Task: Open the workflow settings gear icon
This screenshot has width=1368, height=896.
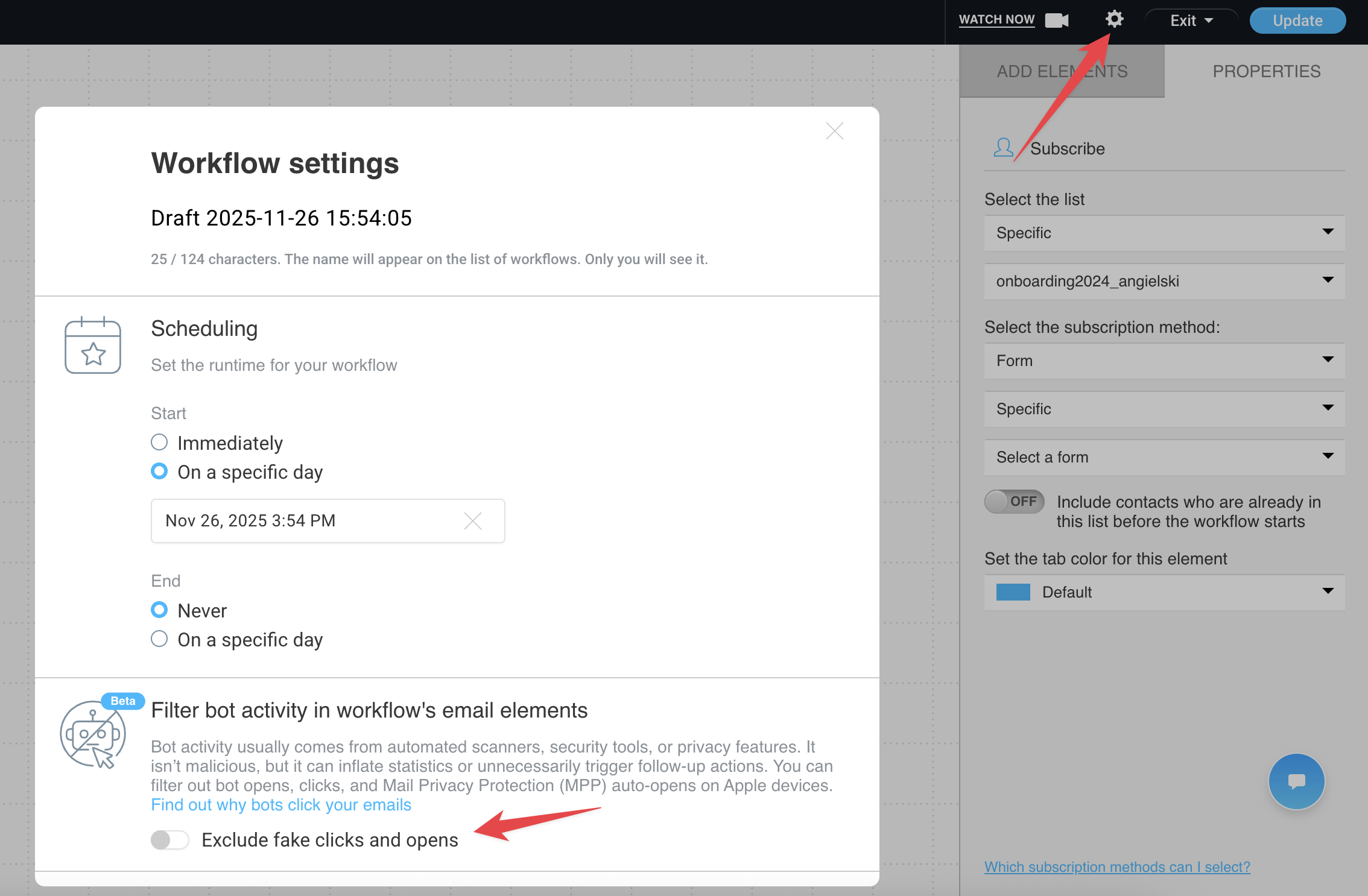Action: [x=1114, y=19]
